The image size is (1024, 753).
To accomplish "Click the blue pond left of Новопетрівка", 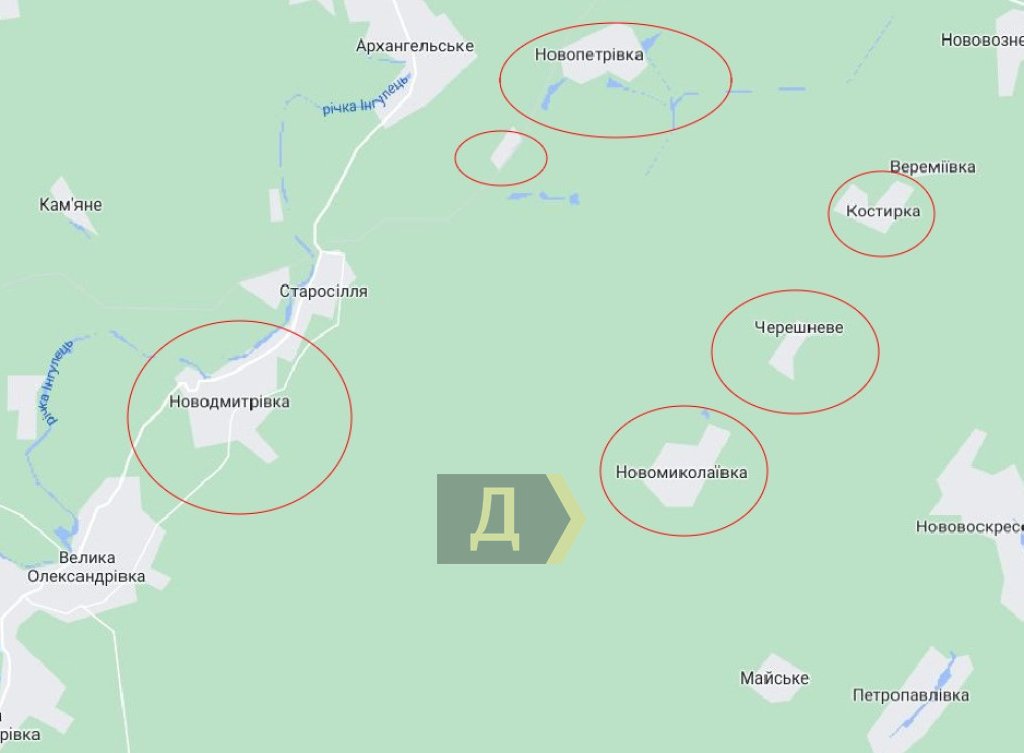I will pos(552,95).
